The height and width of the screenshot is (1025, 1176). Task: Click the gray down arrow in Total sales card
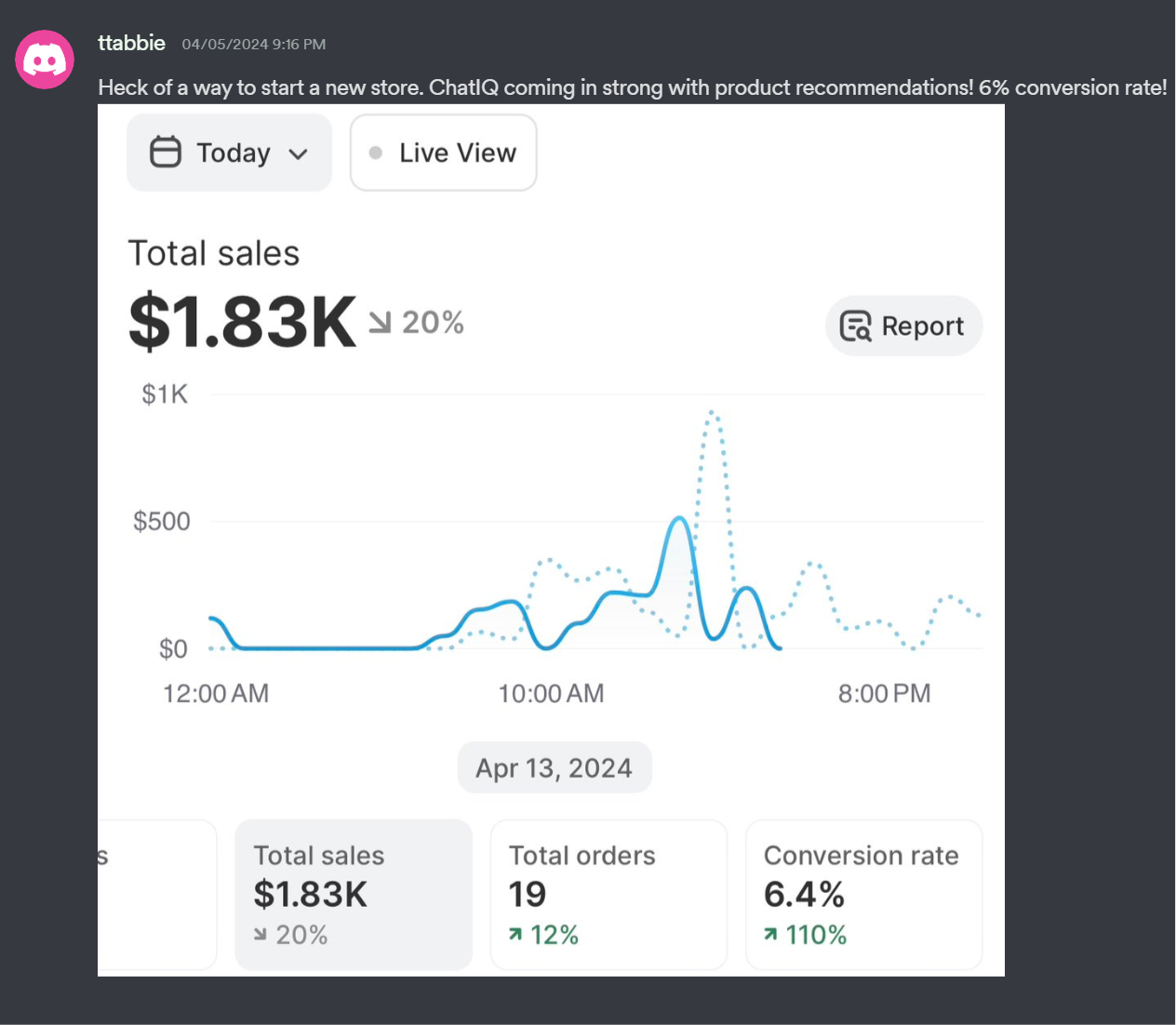tap(261, 935)
